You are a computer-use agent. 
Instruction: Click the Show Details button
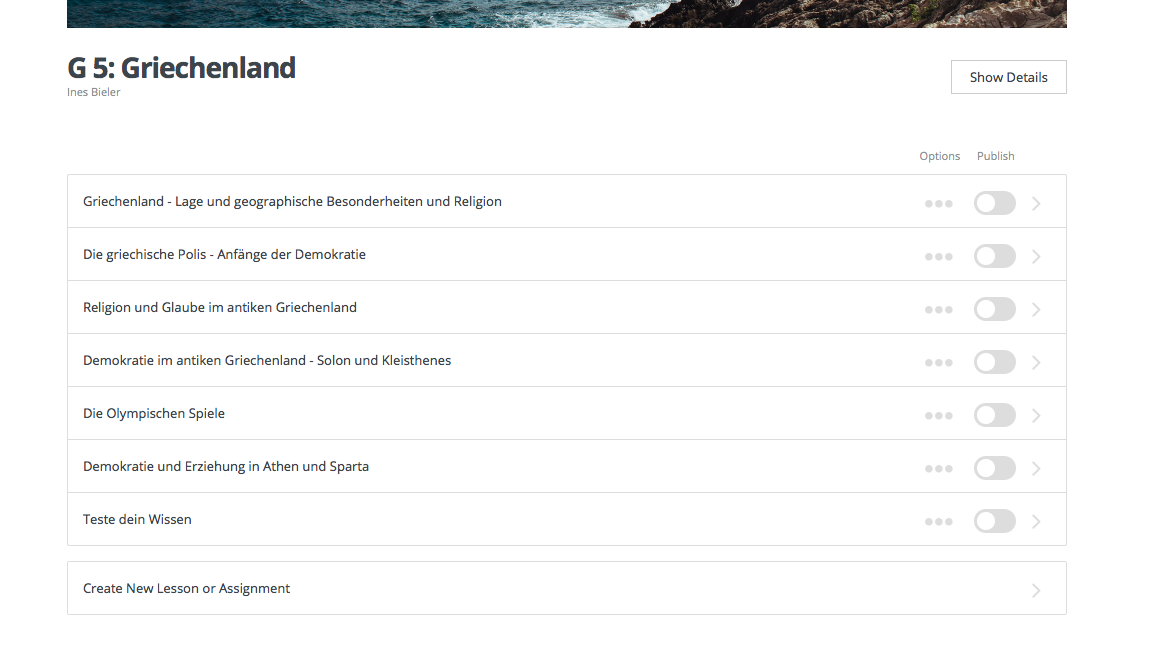(1008, 77)
